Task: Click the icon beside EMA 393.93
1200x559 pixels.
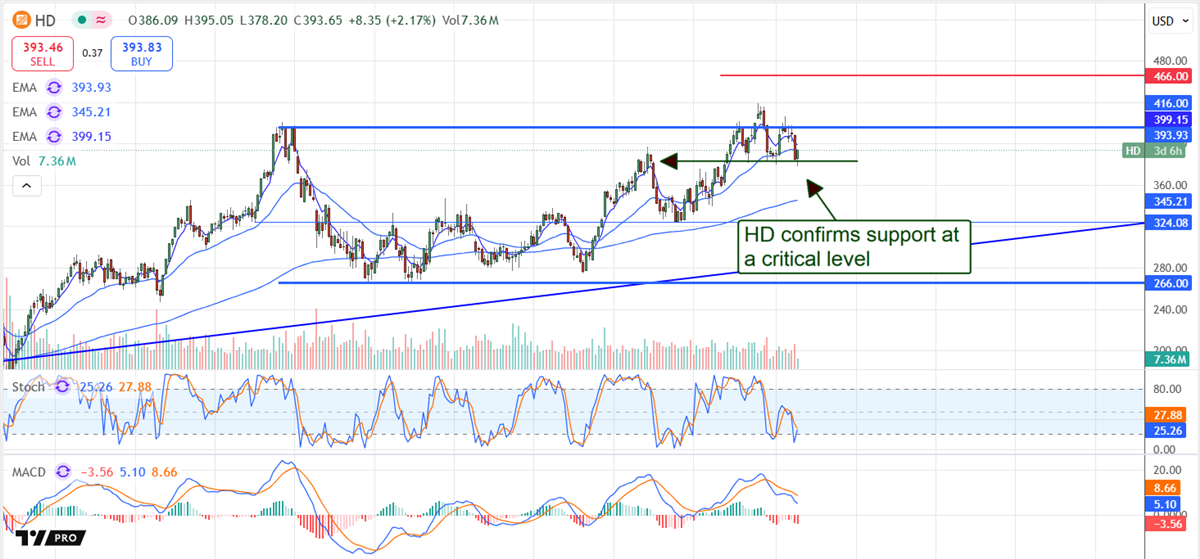Action: tap(53, 88)
